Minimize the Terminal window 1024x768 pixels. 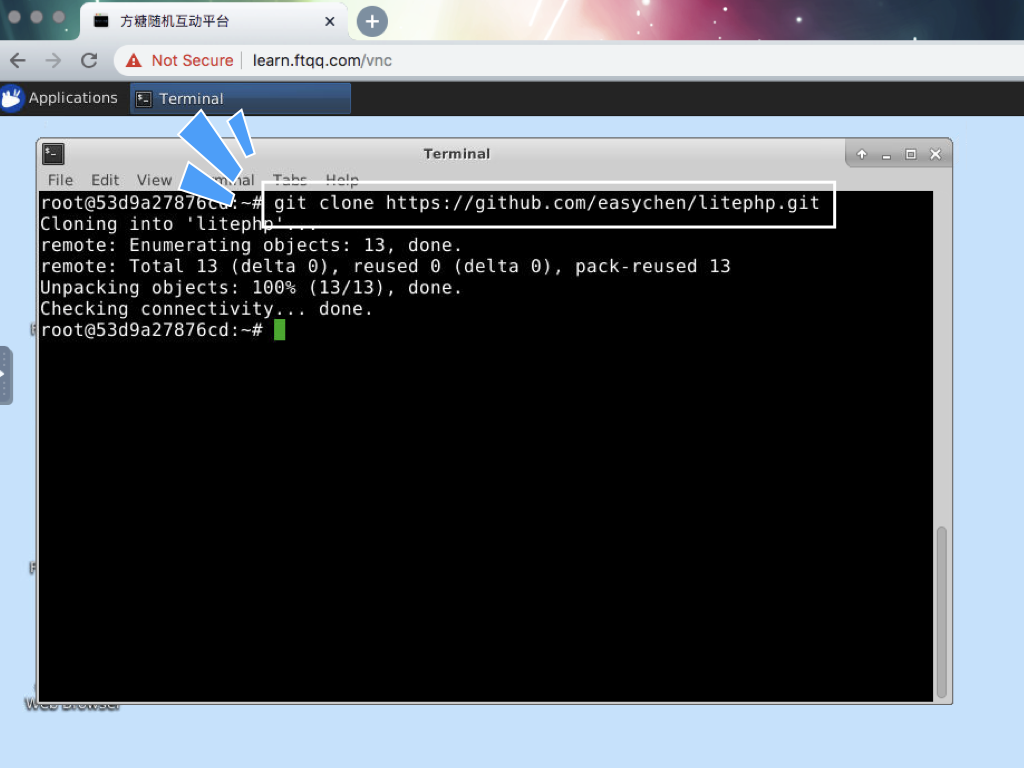(886, 155)
